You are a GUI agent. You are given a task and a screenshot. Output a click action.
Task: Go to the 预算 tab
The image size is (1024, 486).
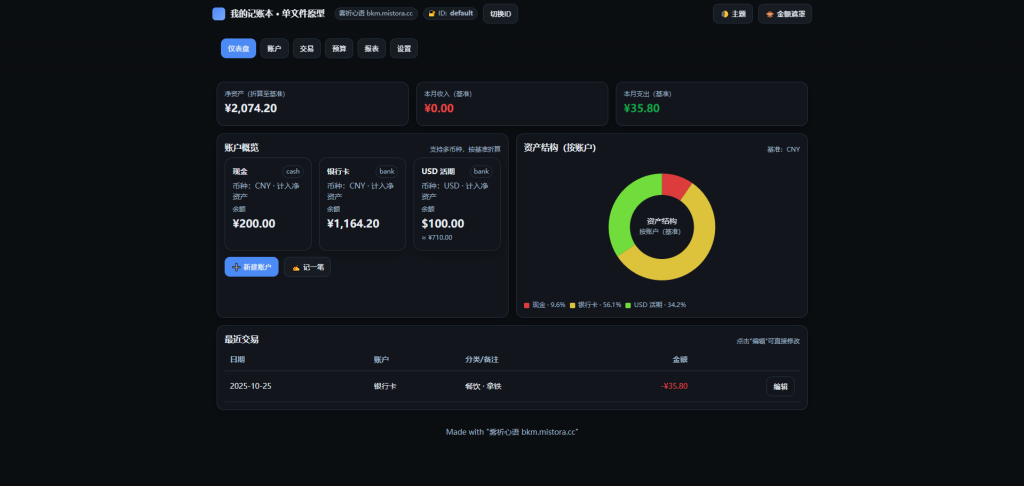[x=339, y=48]
